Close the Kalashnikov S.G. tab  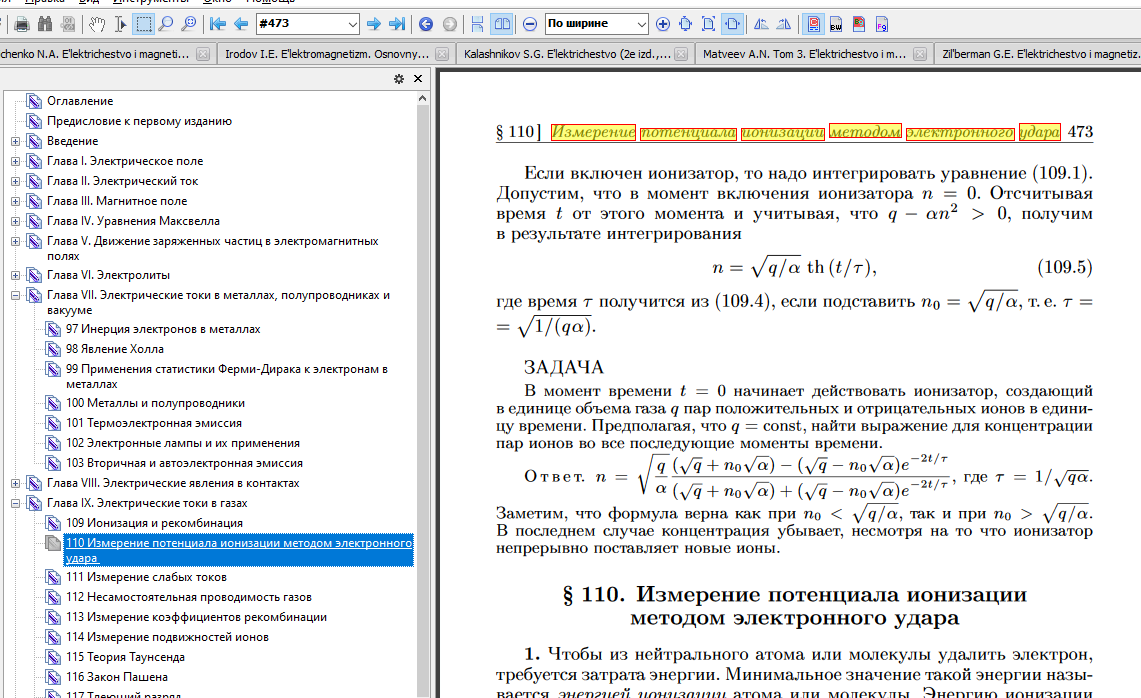pos(681,54)
